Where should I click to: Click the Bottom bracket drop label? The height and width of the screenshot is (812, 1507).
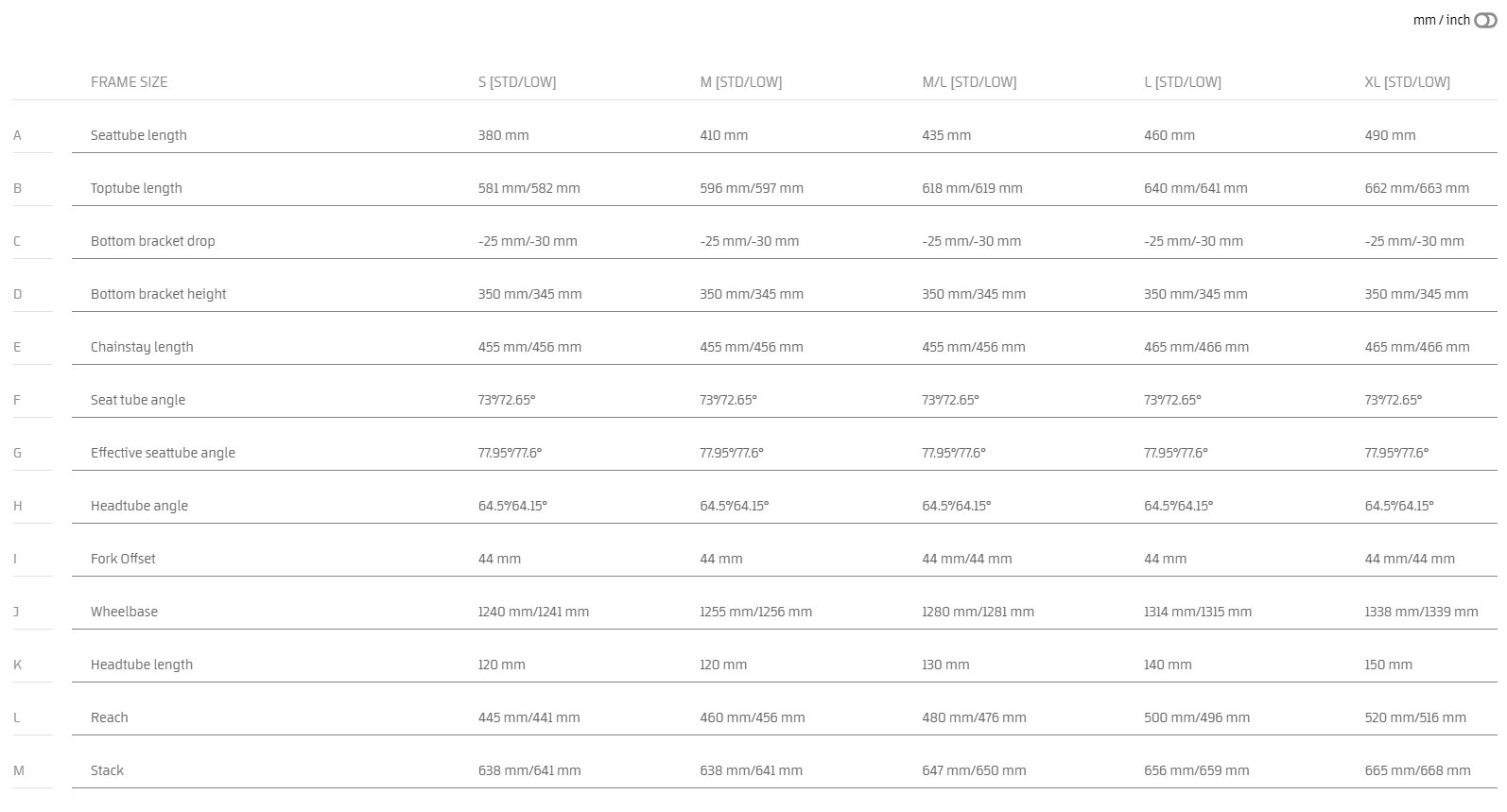pos(153,241)
